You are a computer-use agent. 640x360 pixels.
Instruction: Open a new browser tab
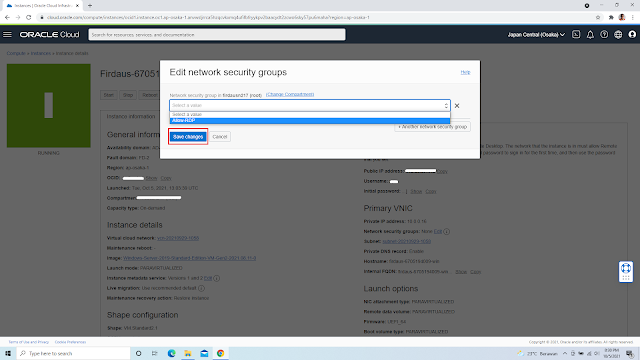[x=90, y=6]
